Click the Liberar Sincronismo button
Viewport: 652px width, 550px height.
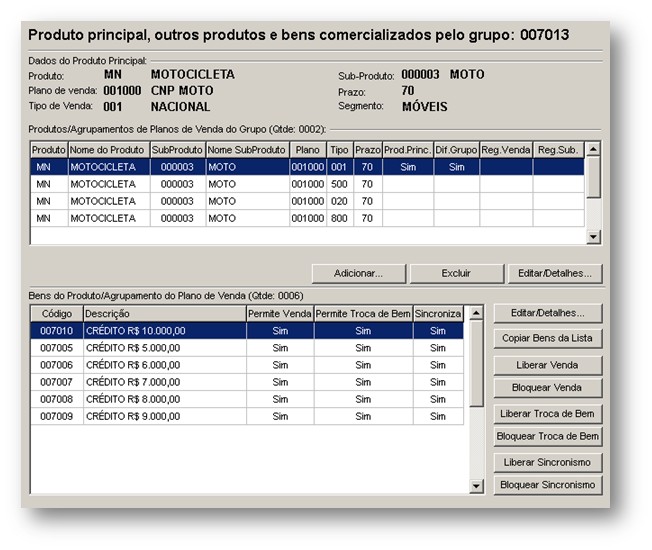point(548,463)
